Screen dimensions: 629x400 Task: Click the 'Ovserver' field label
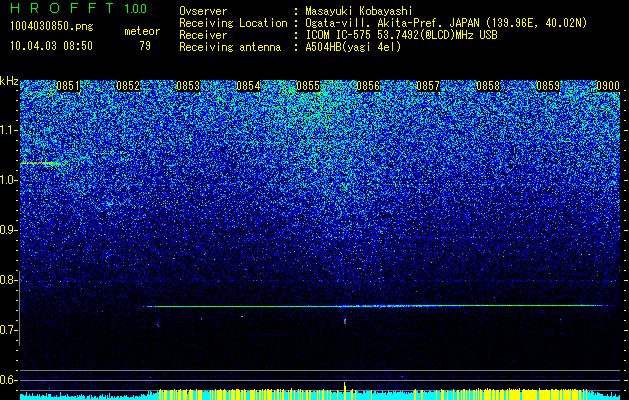click(203, 11)
